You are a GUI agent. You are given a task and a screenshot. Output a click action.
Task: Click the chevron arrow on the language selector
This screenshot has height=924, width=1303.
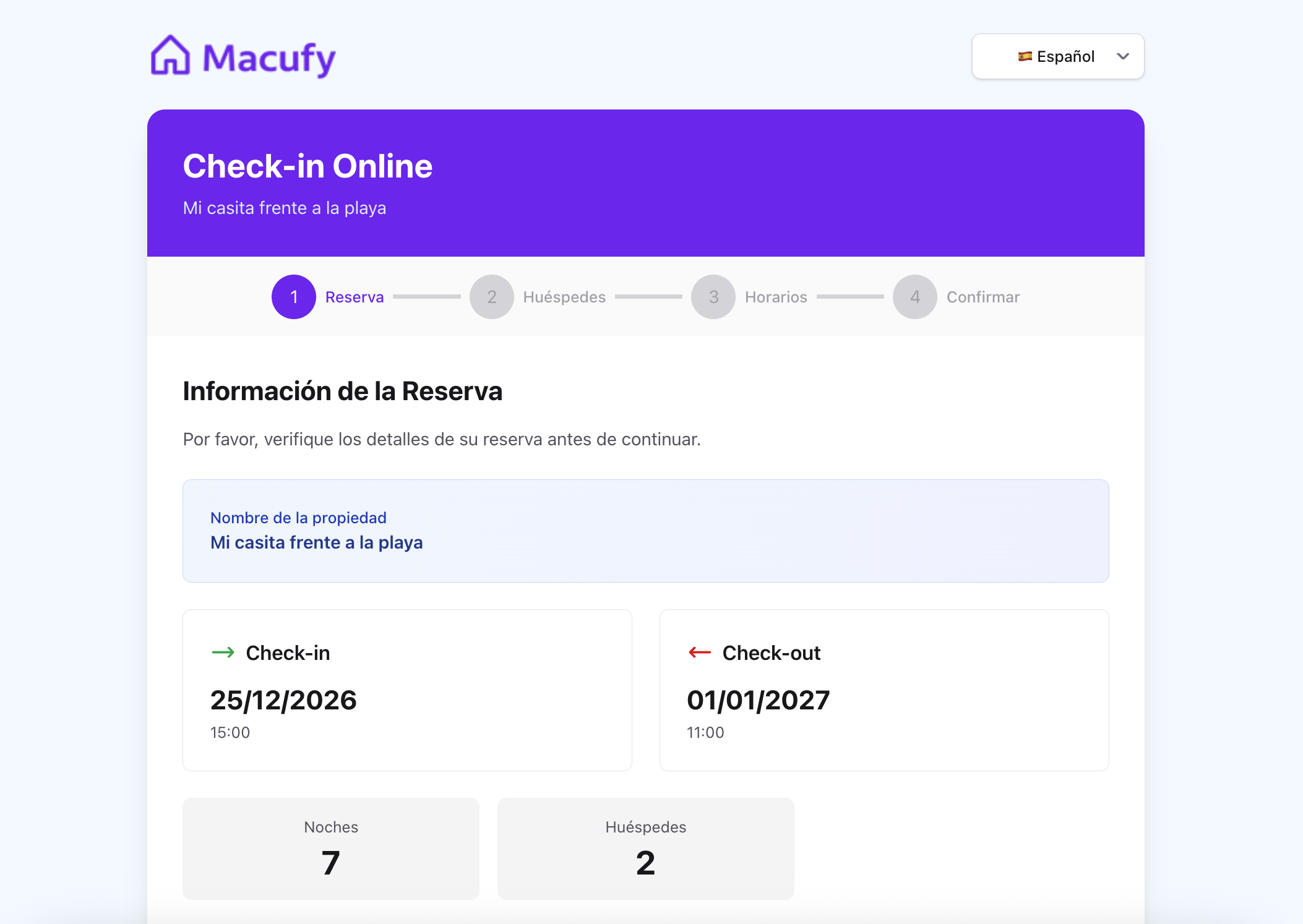click(1123, 56)
